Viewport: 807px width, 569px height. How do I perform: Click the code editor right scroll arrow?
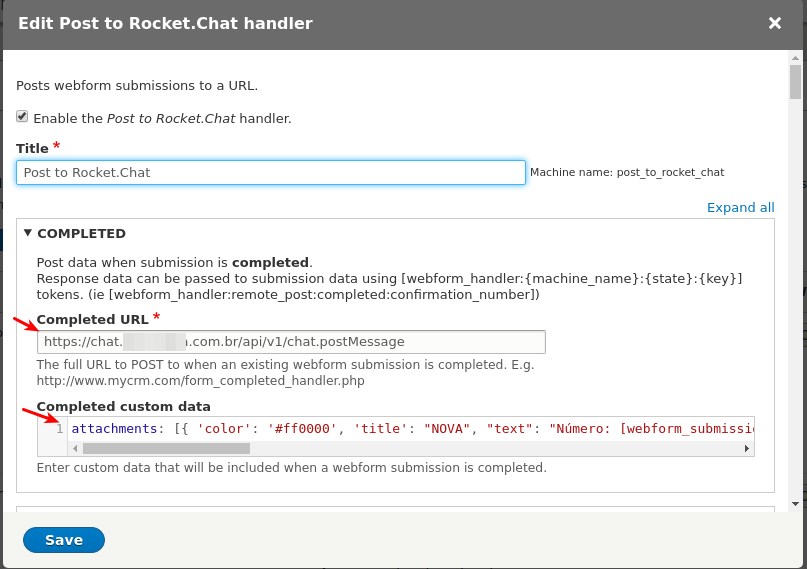747,449
